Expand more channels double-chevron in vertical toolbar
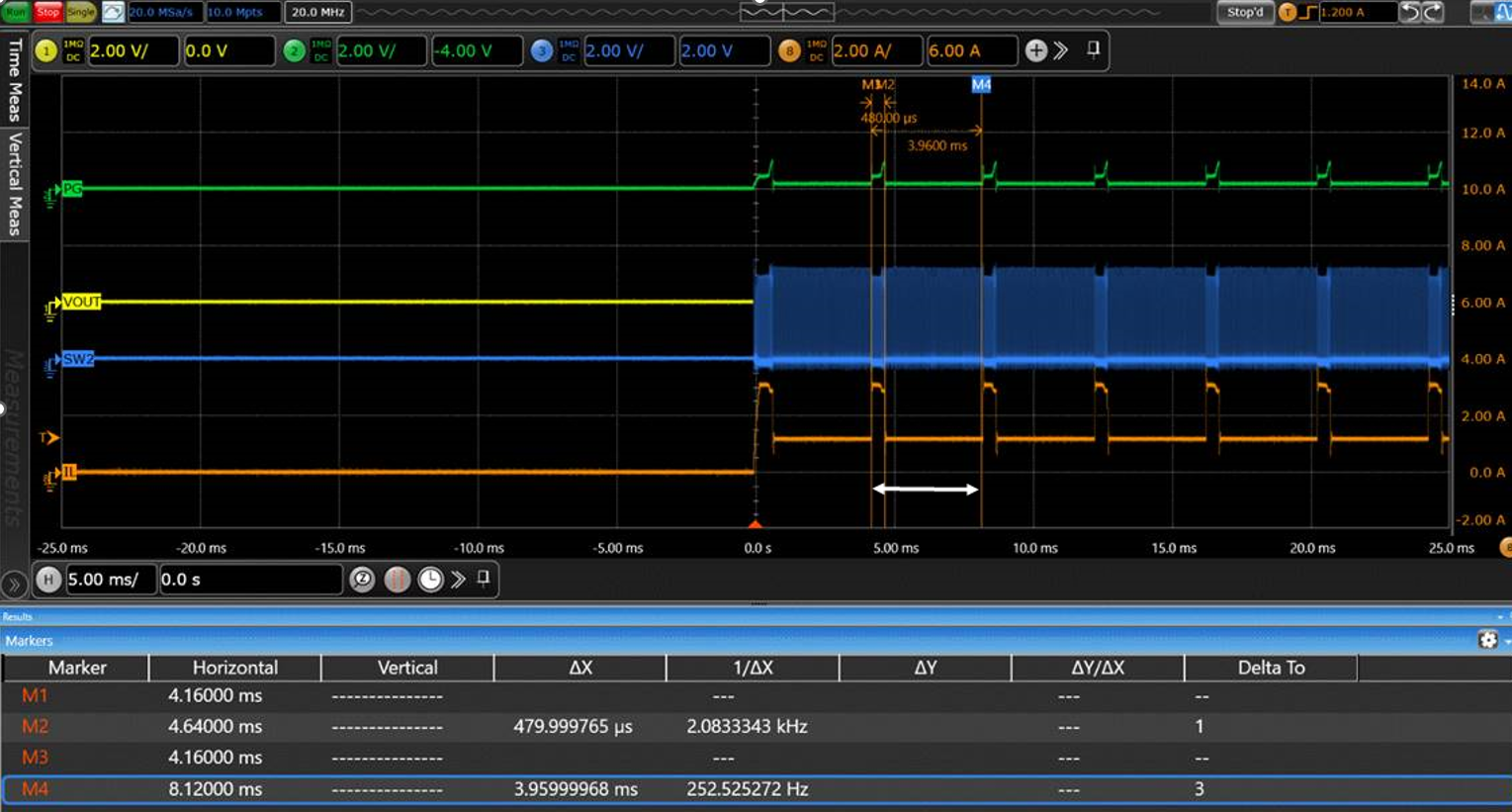The width and height of the screenshot is (1512, 812). pos(1061,50)
